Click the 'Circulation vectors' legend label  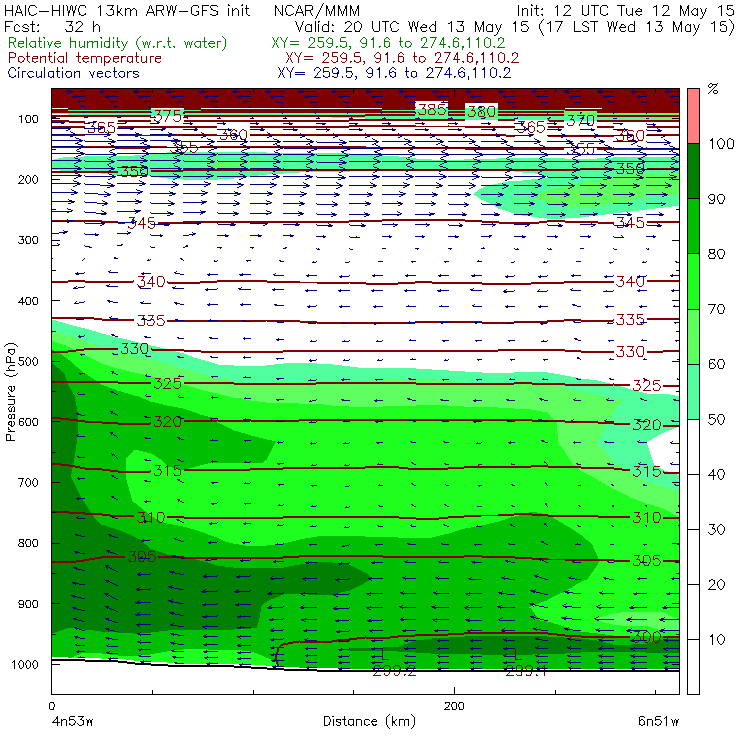click(x=74, y=73)
